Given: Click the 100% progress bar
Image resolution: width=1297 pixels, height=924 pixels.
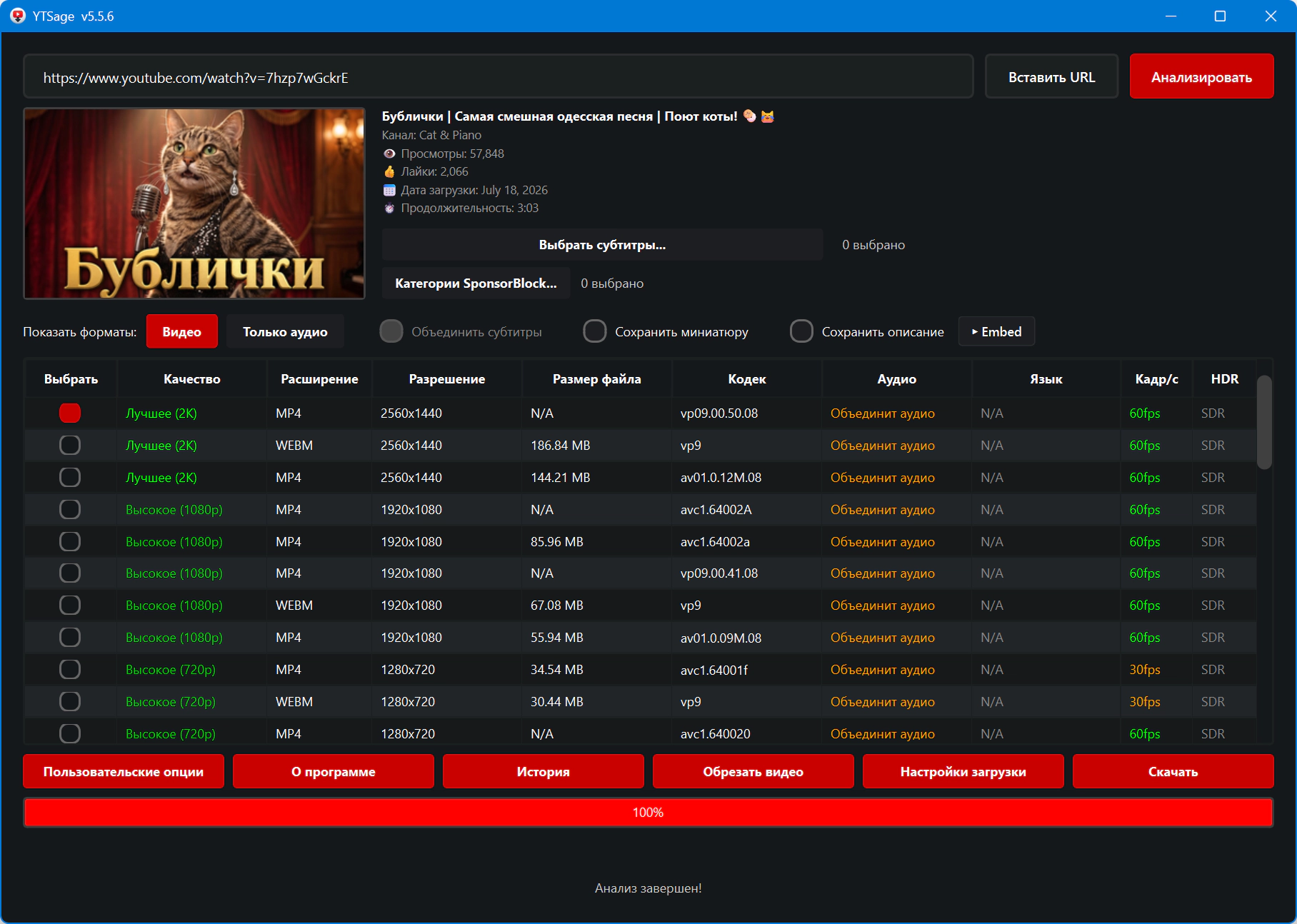Looking at the screenshot, I should click(x=648, y=812).
